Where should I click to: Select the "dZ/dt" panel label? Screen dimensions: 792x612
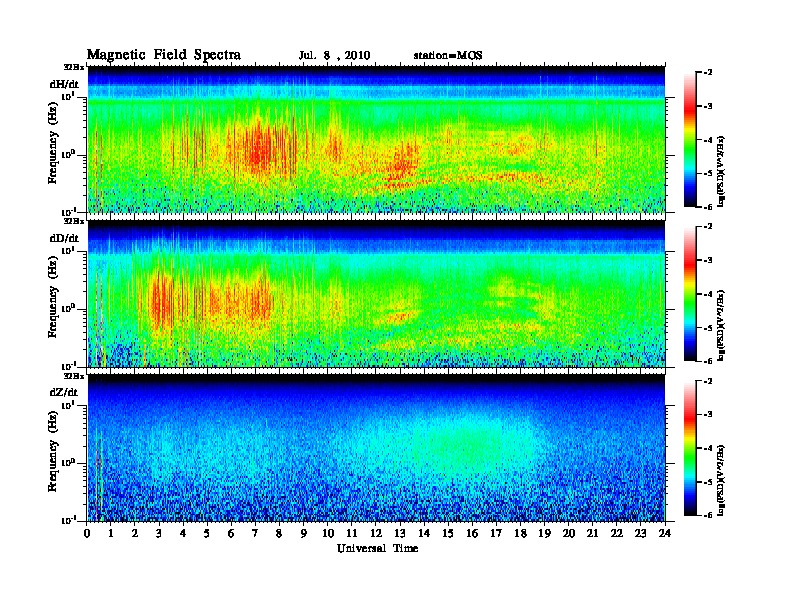point(64,392)
